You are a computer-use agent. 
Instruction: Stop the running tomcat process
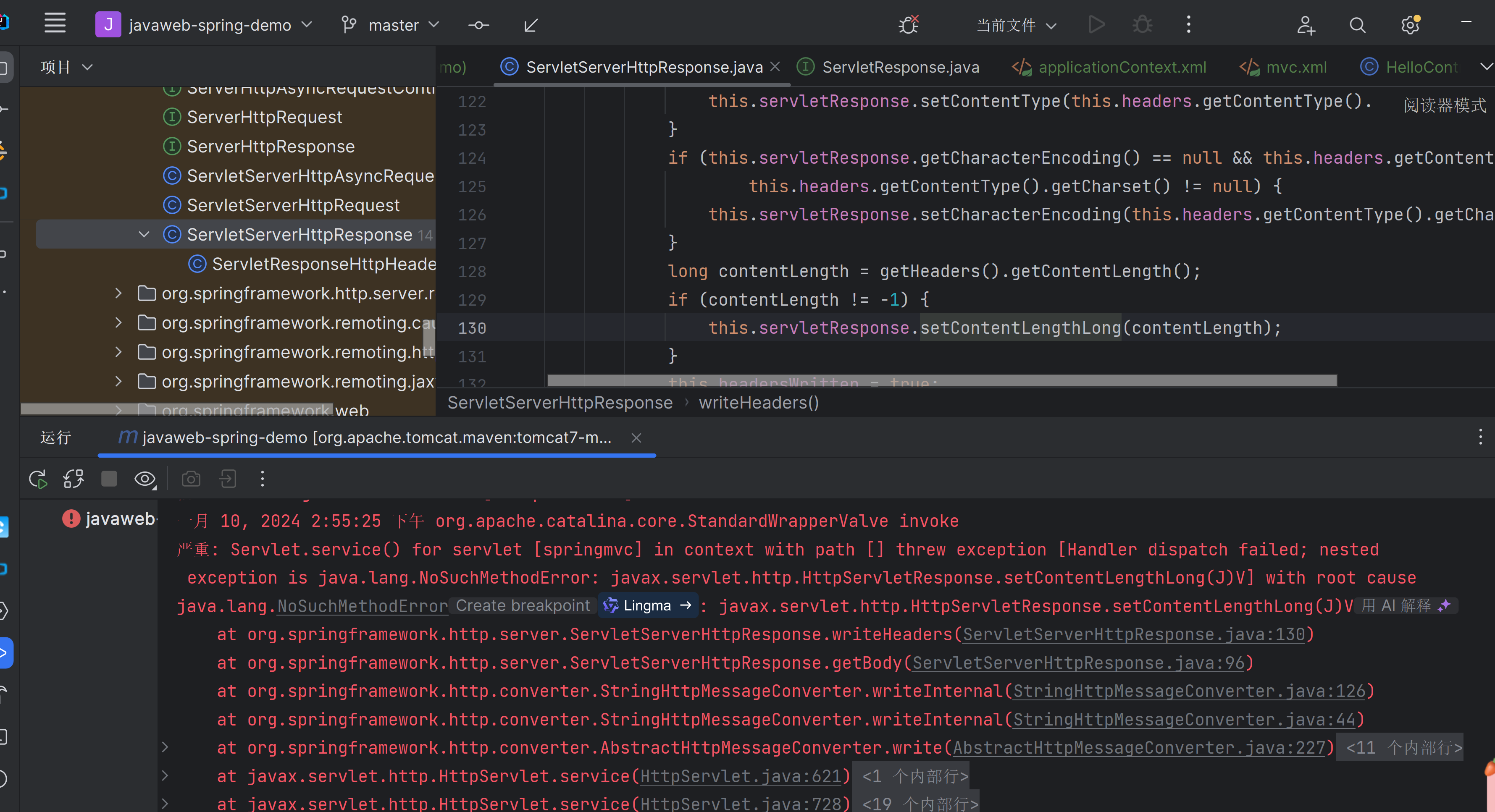(x=108, y=479)
